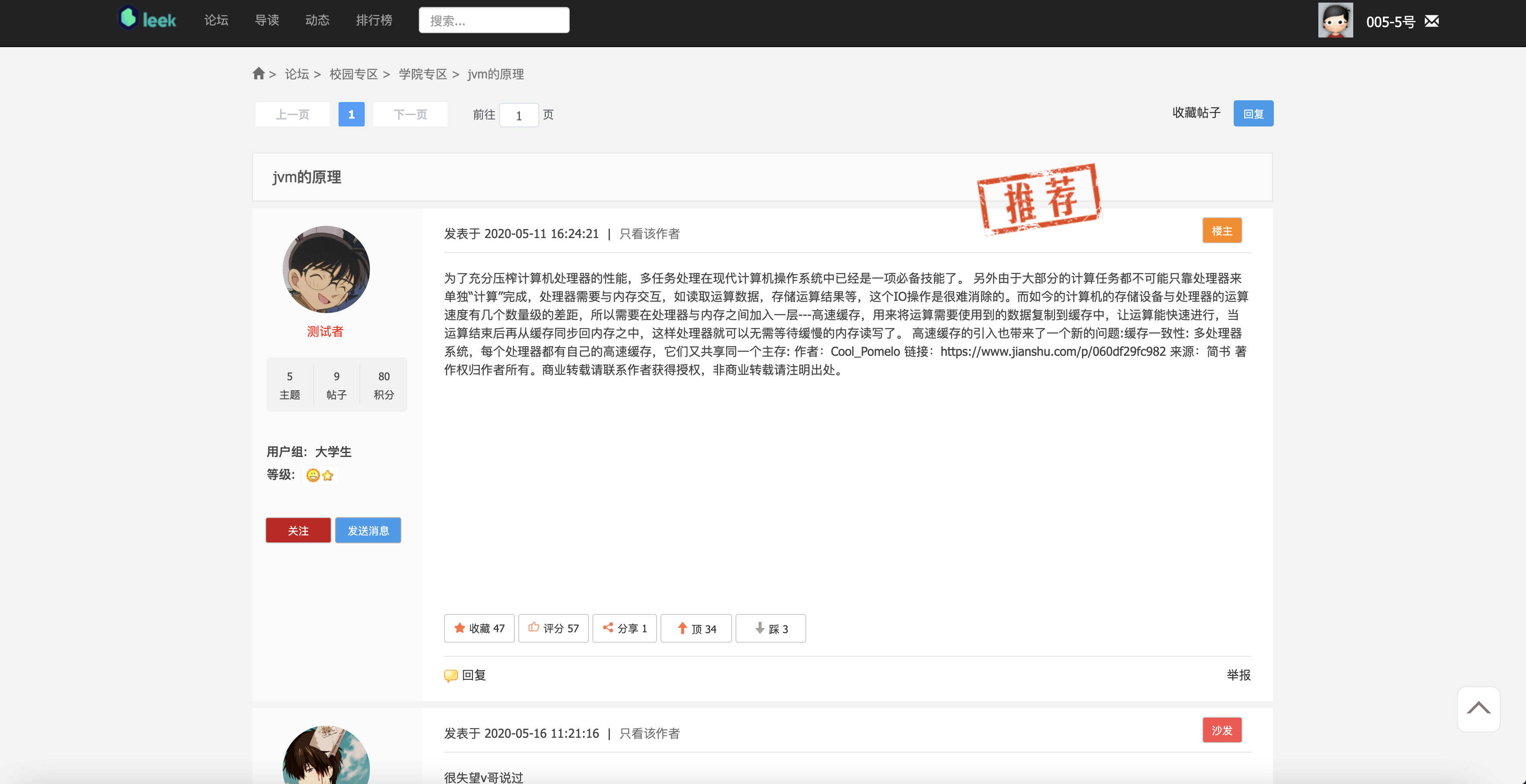Click the second poster's avatar
The image size is (1526, 784).
[326, 755]
